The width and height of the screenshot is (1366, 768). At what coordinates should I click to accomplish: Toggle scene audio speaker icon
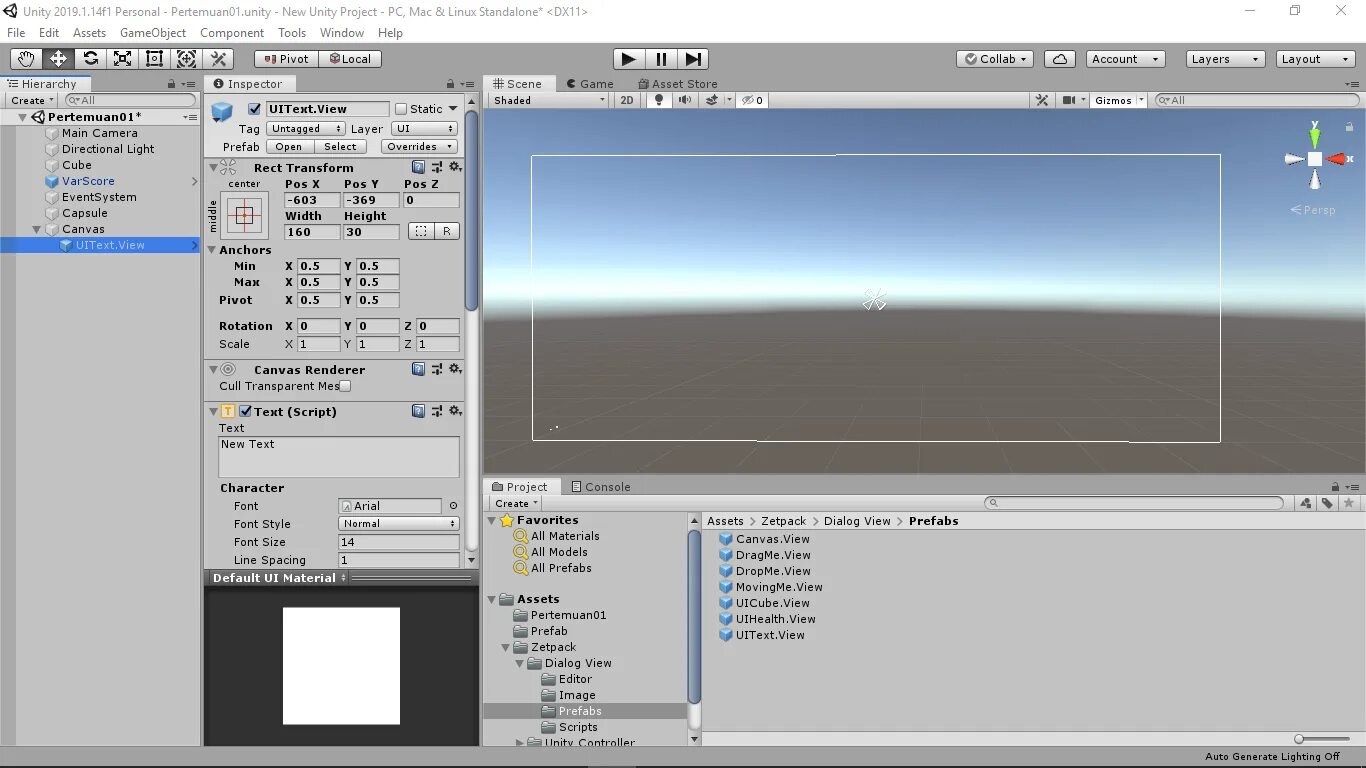point(685,100)
